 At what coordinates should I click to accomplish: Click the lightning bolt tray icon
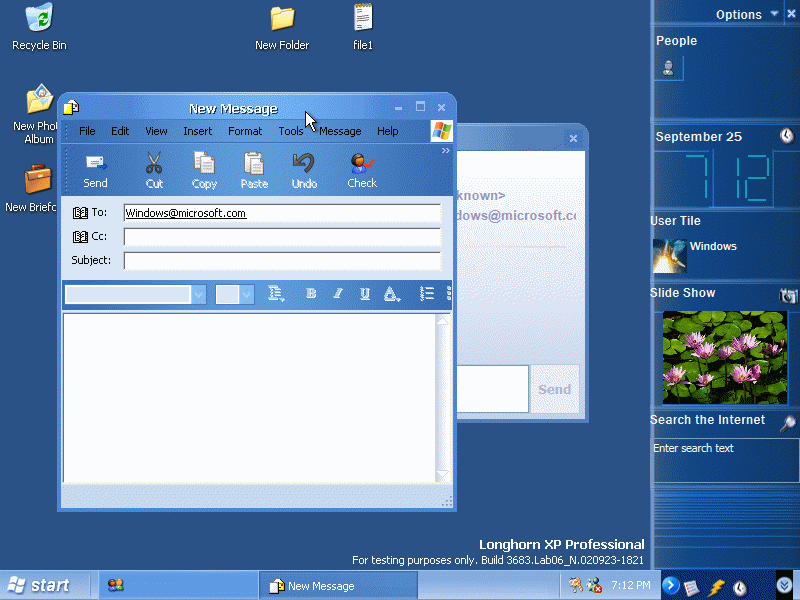coord(716,588)
